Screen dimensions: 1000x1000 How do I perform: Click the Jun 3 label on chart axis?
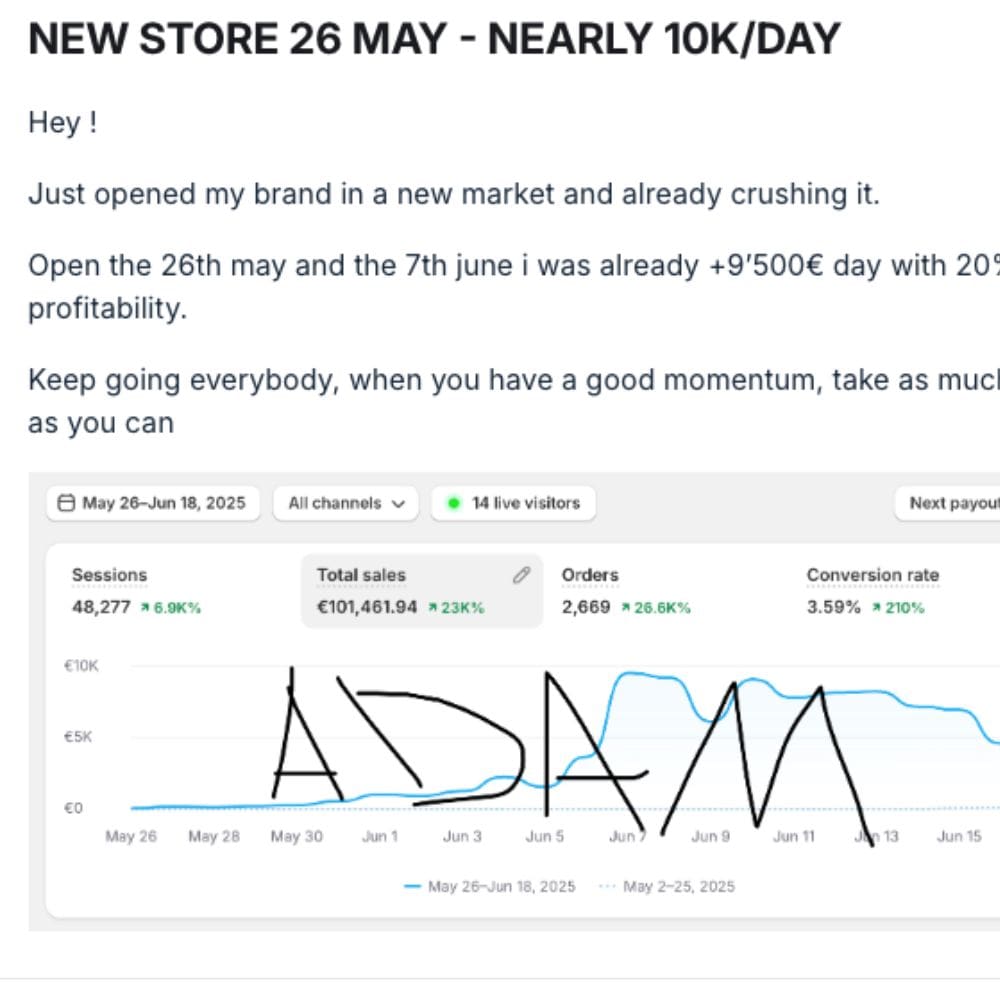click(462, 837)
